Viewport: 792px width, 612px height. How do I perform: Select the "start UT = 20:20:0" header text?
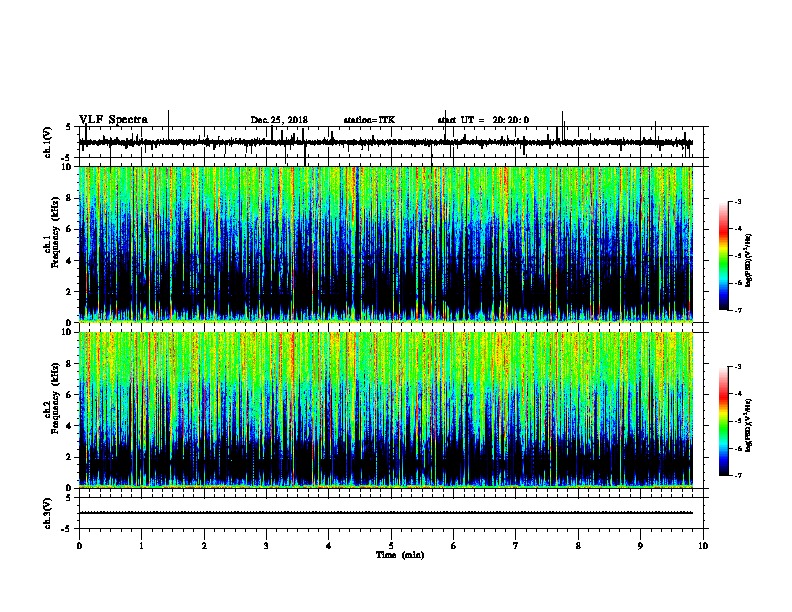tap(483, 120)
